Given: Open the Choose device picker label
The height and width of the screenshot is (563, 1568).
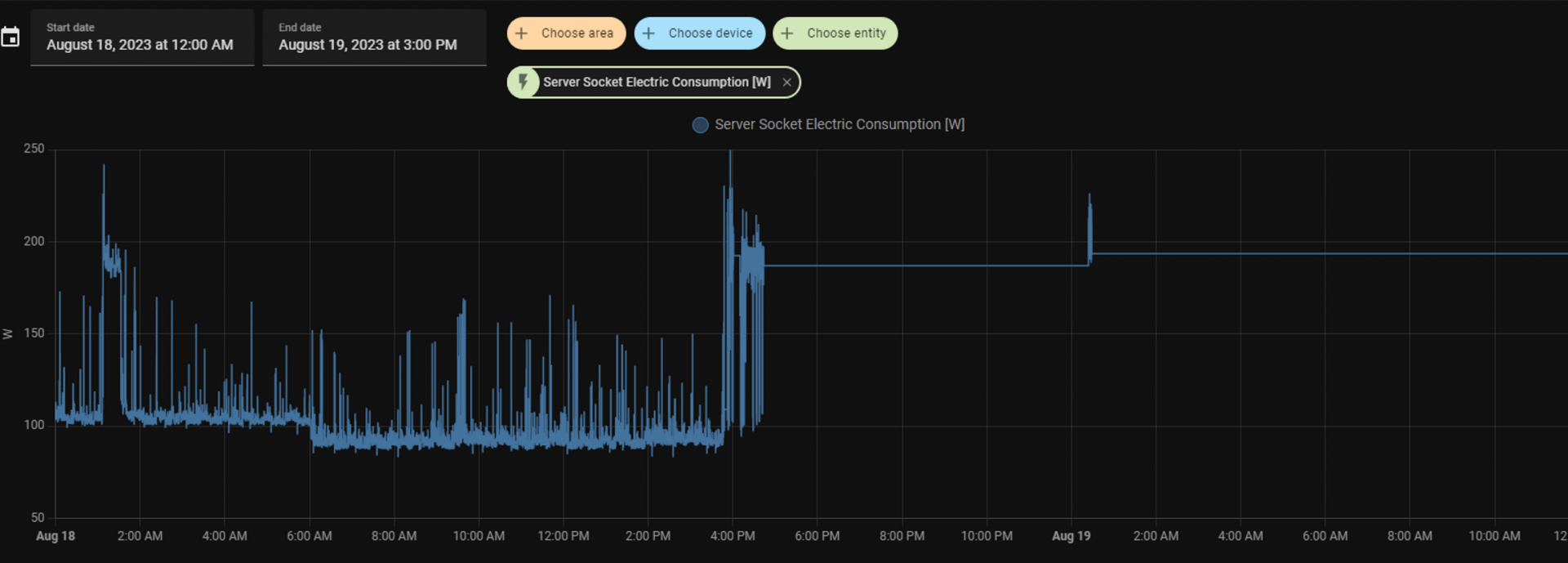Looking at the screenshot, I should 710,34.
